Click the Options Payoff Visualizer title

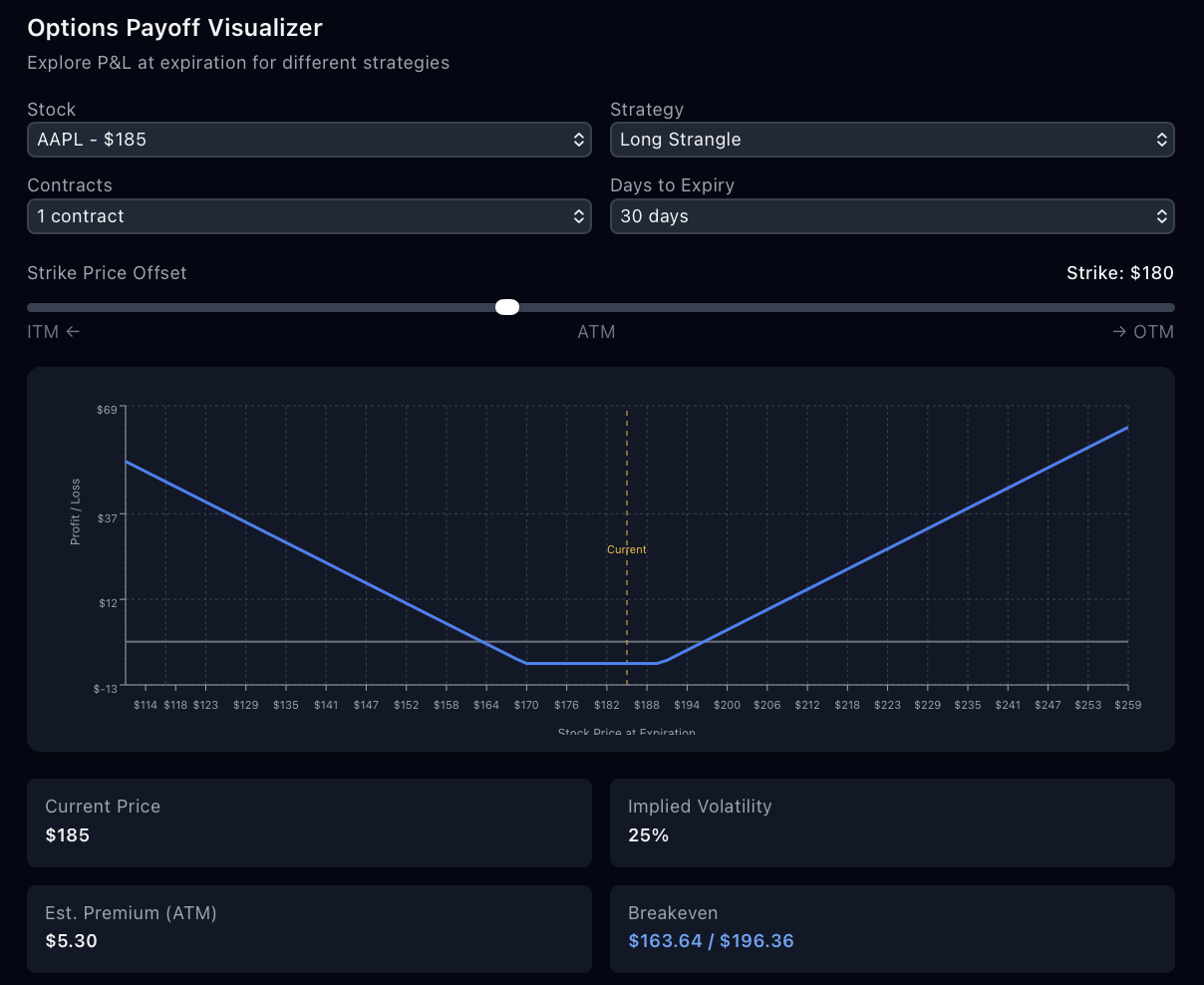pos(174,28)
